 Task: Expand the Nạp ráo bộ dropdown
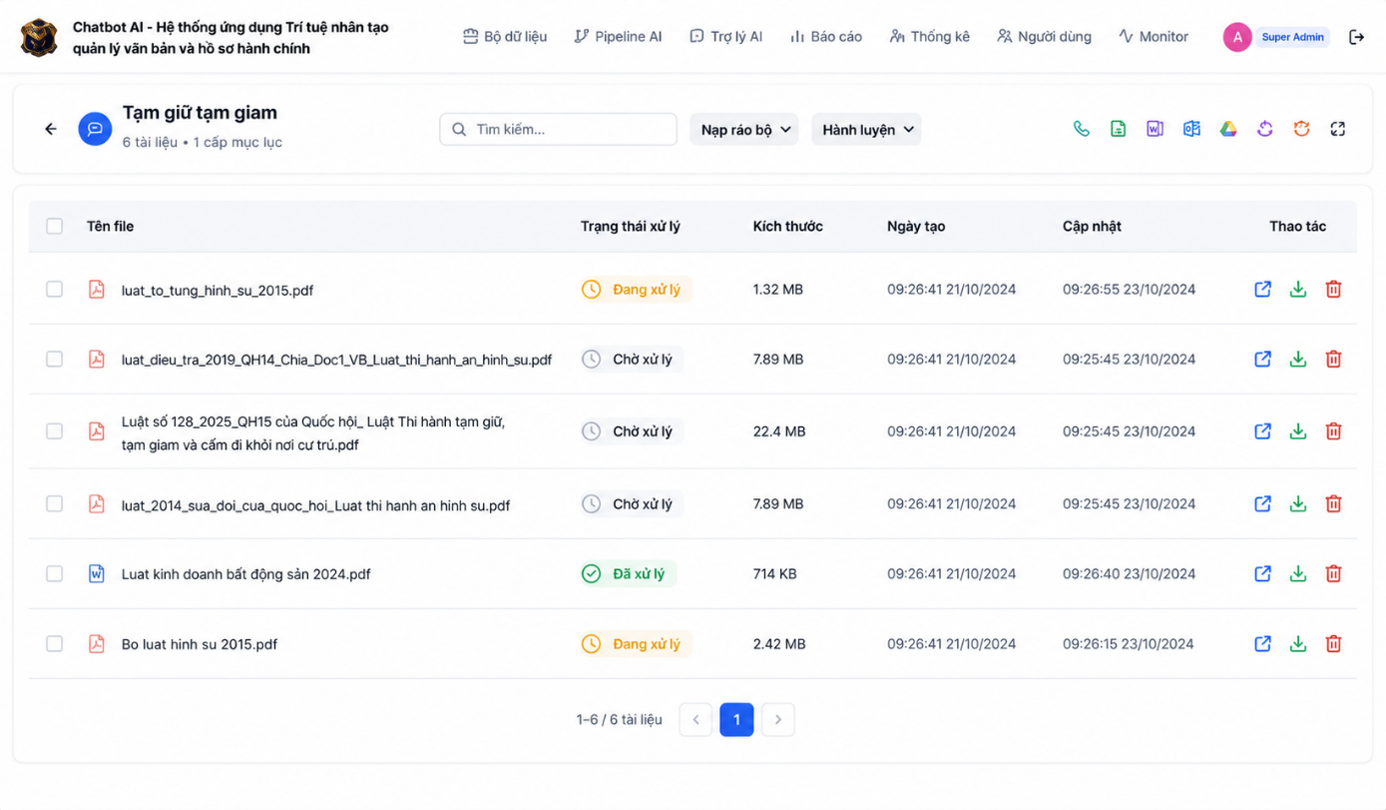[x=744, y=129]
